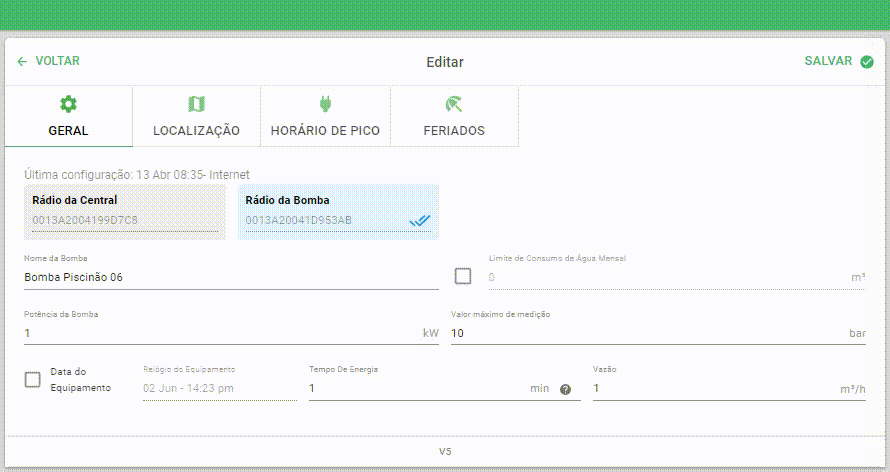The width and height of the screenshot is (890, 472).
Task: Toggle the Data do Equipamento checkbox
Action: click(x=32, y=380)
